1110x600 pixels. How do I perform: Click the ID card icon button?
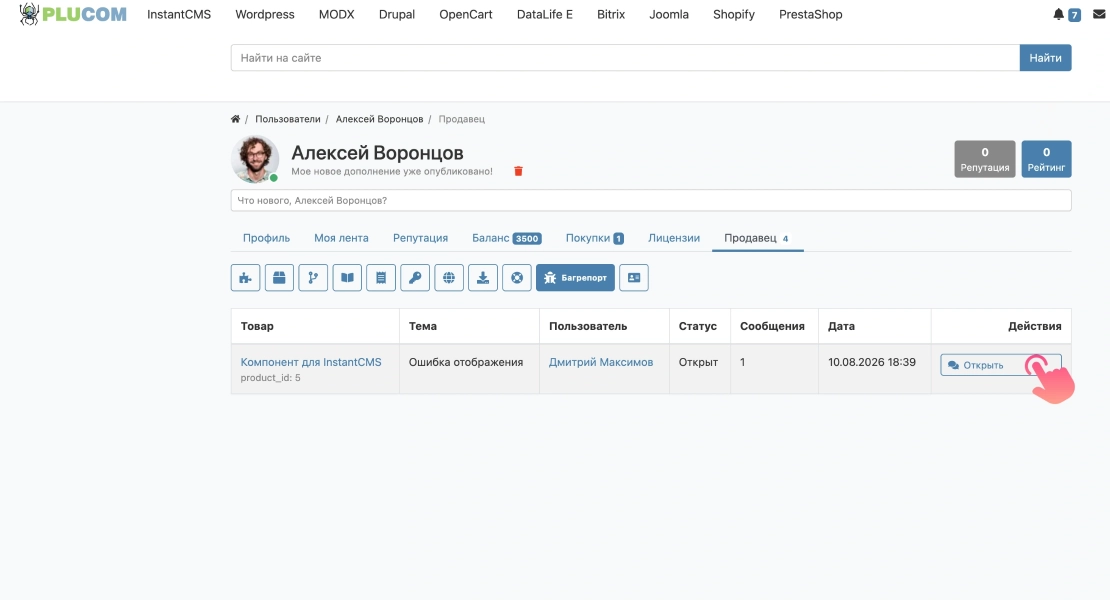(x=634, y=277)
